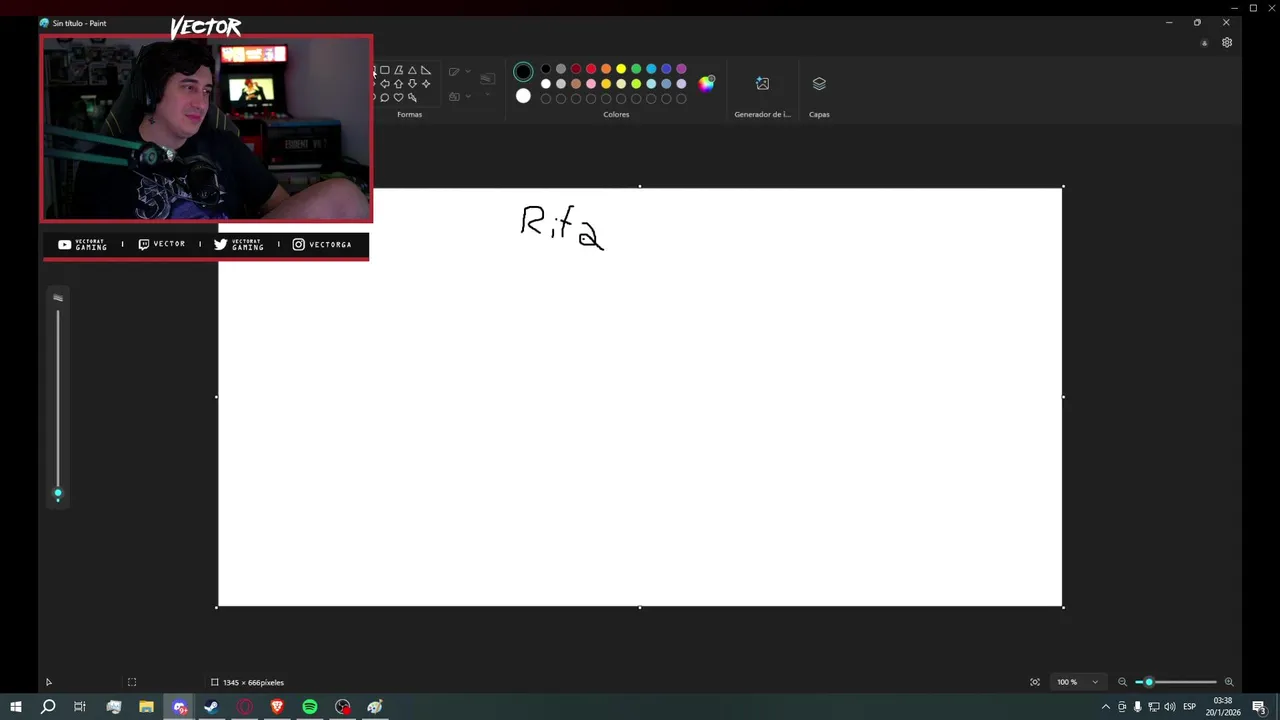Pick the yellow color swatch
Viewport: 1280px width, 720px height.
621,69
